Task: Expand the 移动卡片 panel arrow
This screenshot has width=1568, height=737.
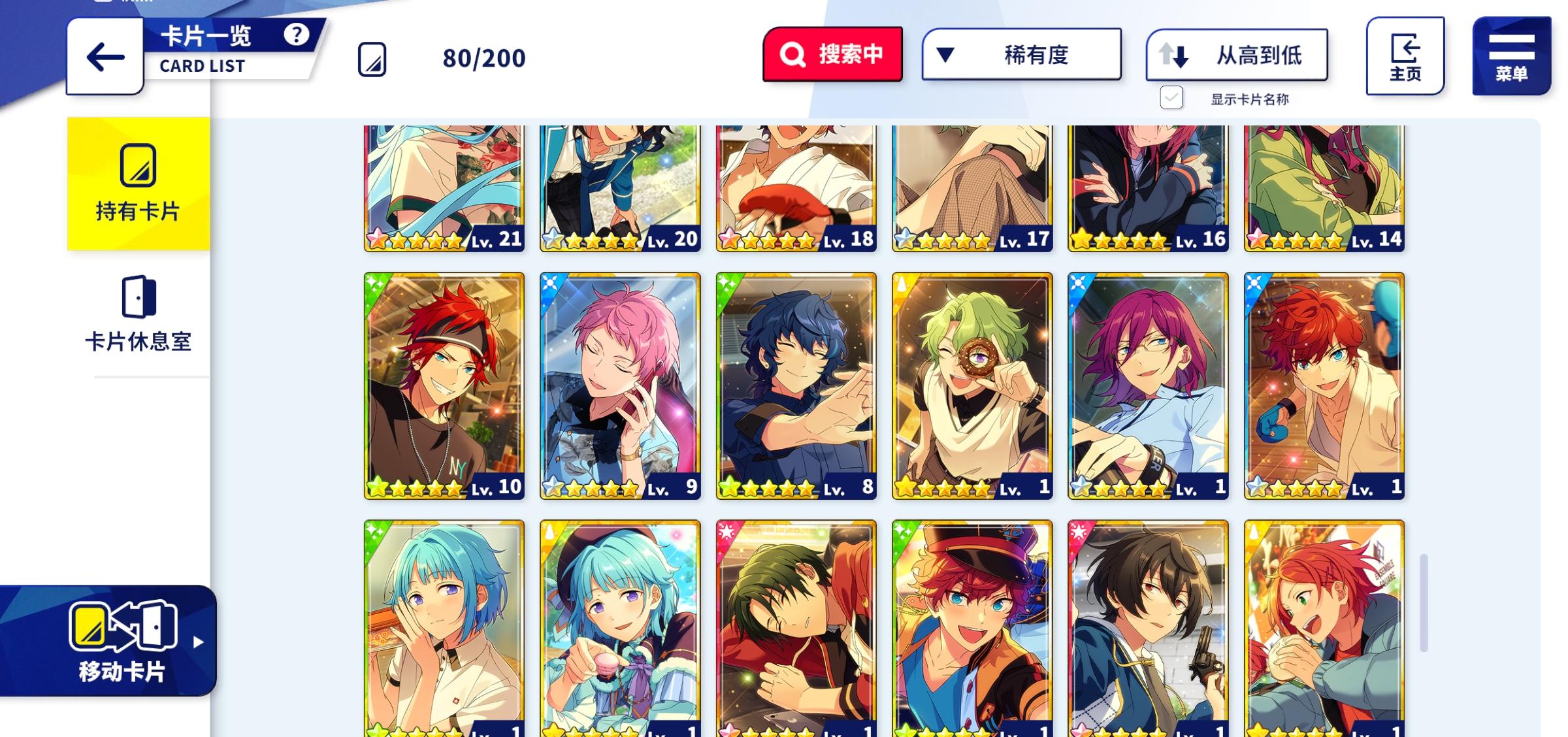Action: [199, 642]
